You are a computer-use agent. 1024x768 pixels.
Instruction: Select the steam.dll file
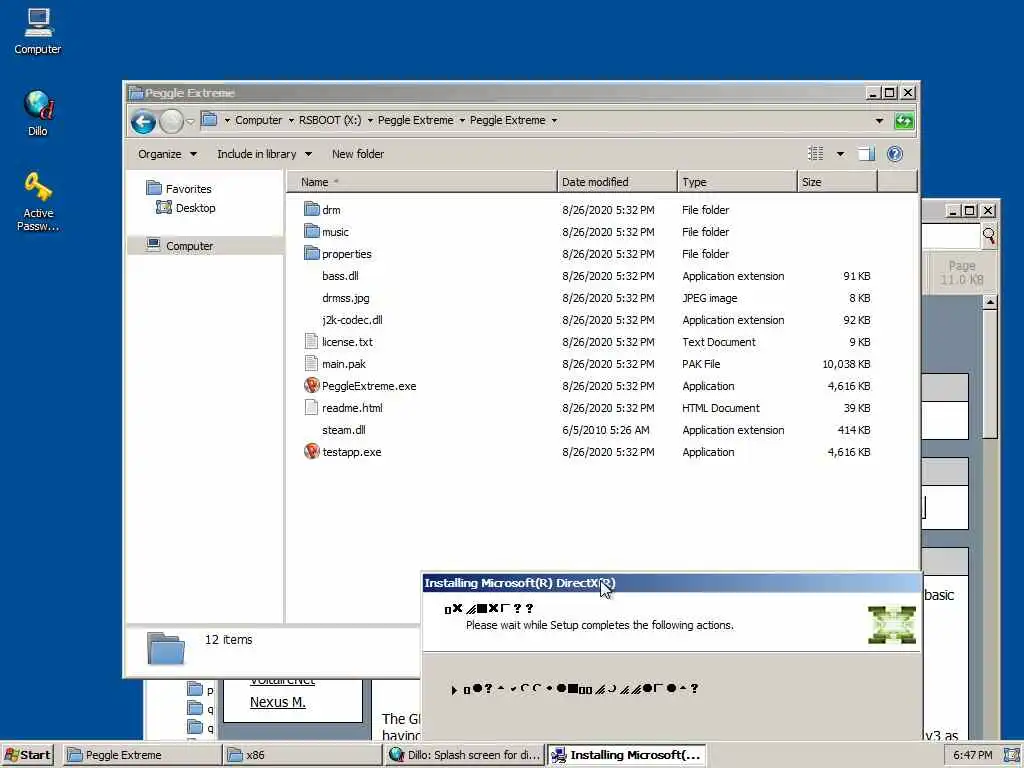point(344,430)
